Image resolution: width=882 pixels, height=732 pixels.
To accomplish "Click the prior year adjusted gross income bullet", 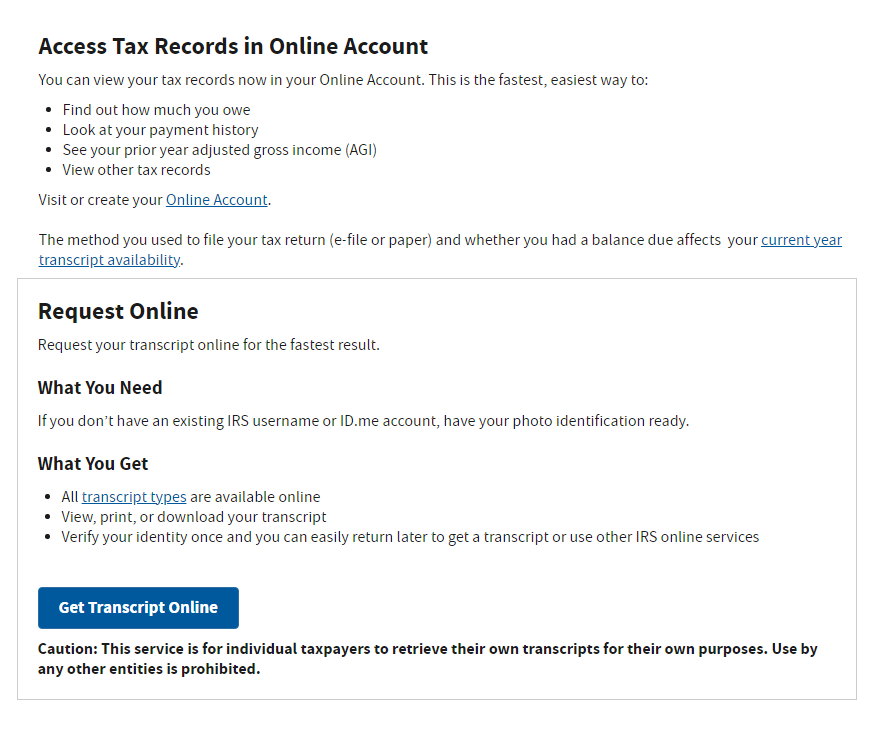I will 219,150.
